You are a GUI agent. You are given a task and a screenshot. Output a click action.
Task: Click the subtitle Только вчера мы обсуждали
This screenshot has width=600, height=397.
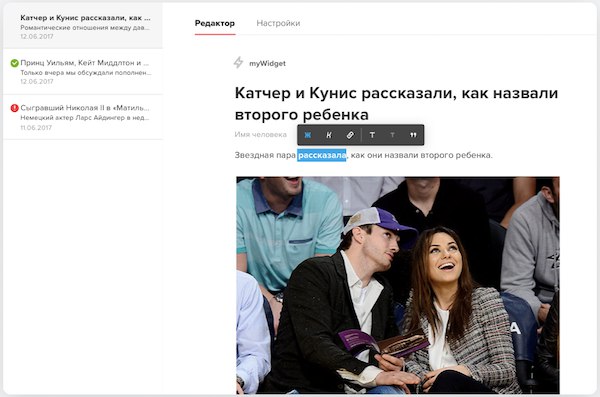pos(86,73)
